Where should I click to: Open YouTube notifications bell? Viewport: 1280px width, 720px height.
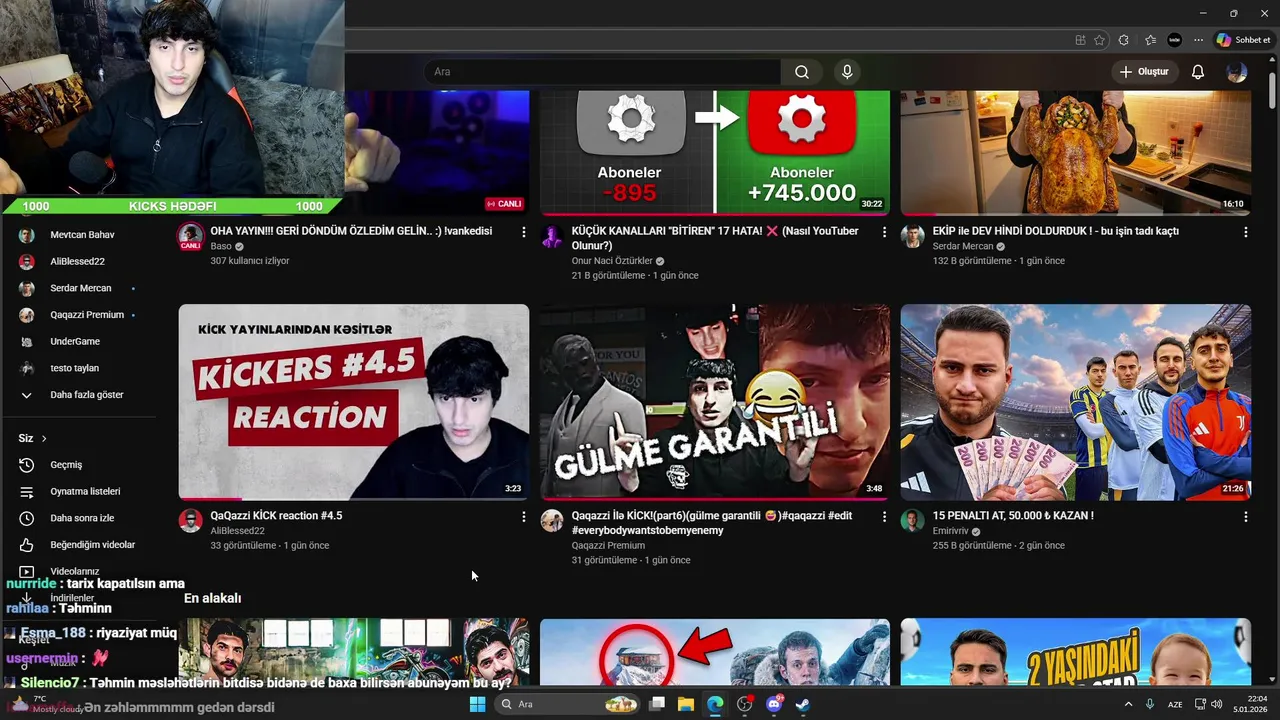pos(1198,72)
